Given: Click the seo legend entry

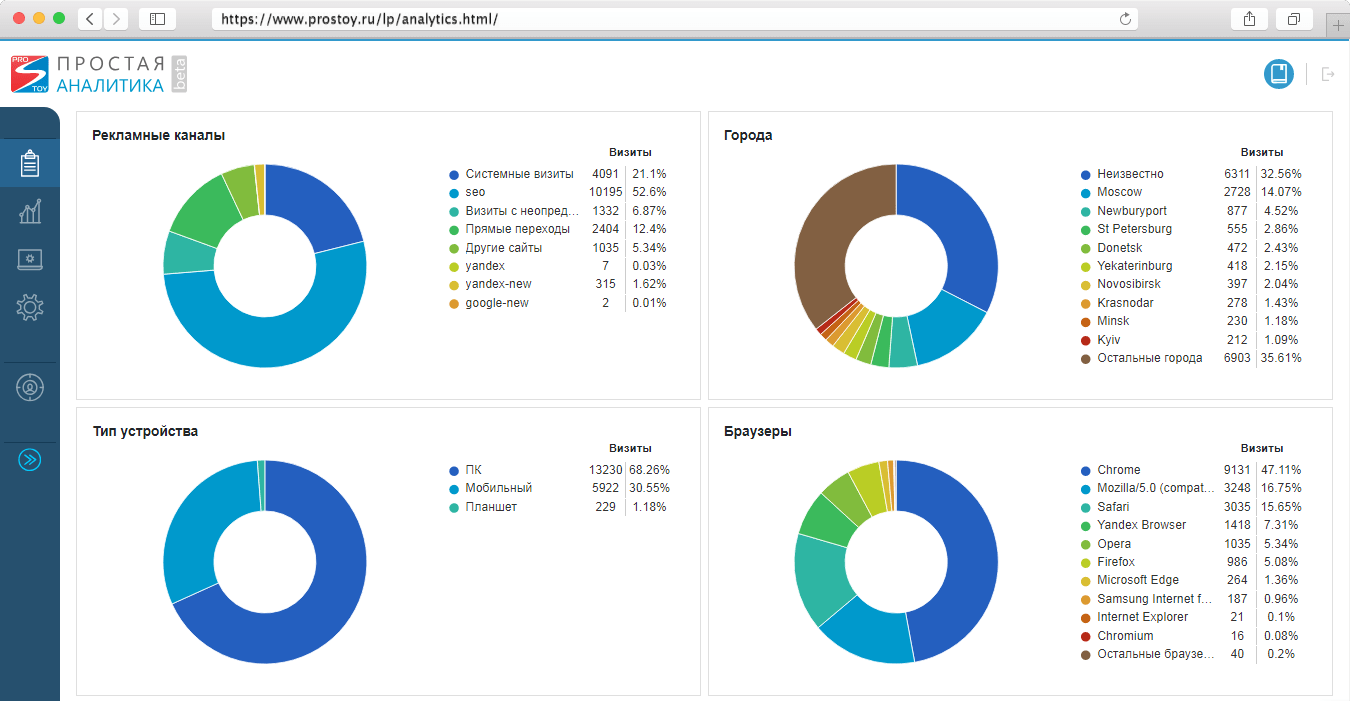Looking at the screenshot, I should click(x=474, y=192).
